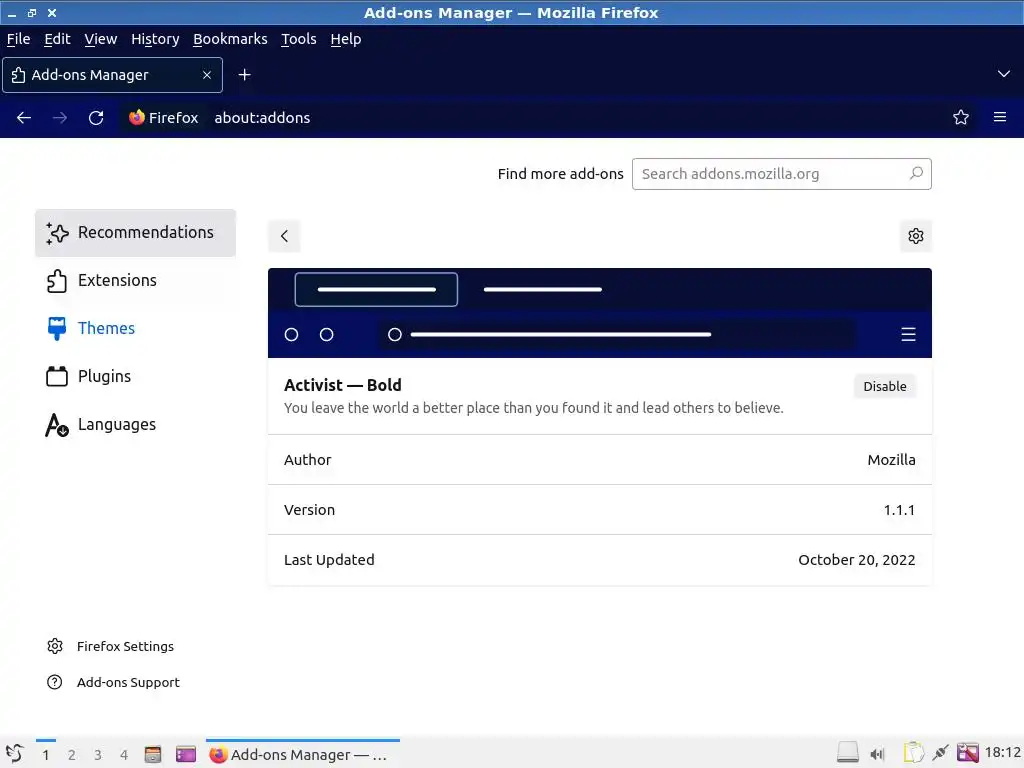Screen dimensions: 1024x768
Task: Switch to workspace 2 in taskbar
Action: (72, 755)
